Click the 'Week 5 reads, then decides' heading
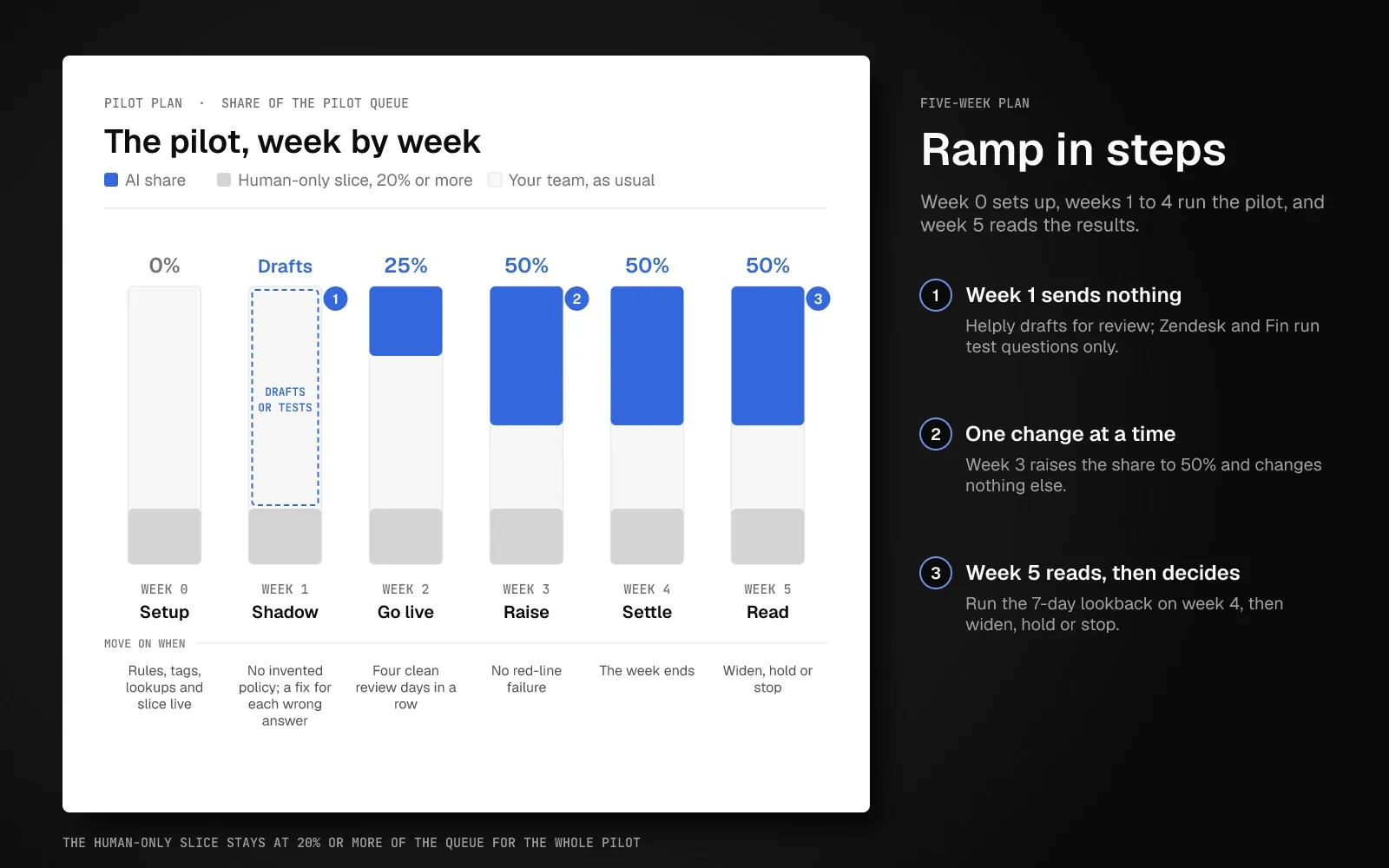The height and width of the screenshot is (868, 1389). pyautogui.click(x=1103, y=573)
